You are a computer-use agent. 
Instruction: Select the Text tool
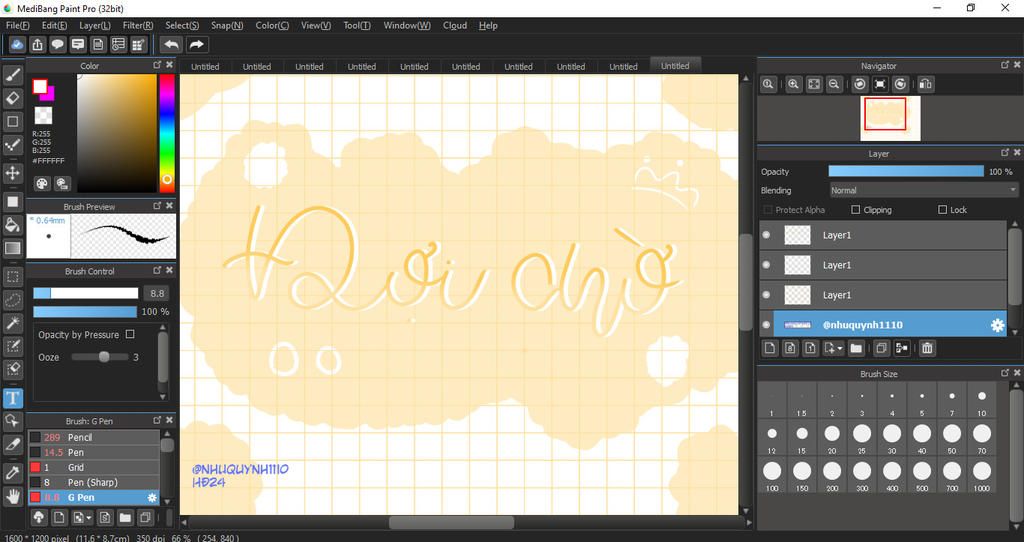(x=12, y=398)
